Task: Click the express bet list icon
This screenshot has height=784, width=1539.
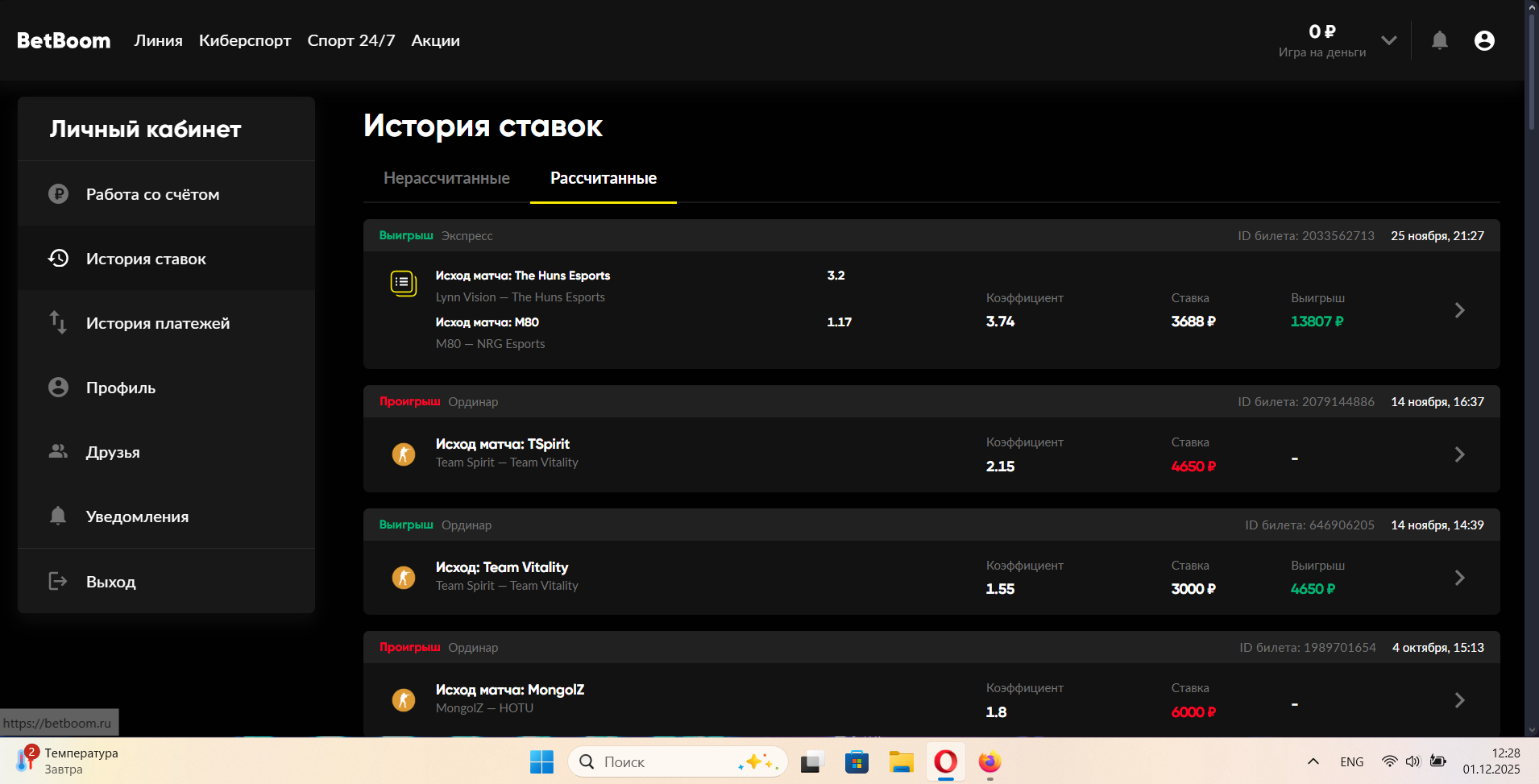Action: [x=403, y=283]
